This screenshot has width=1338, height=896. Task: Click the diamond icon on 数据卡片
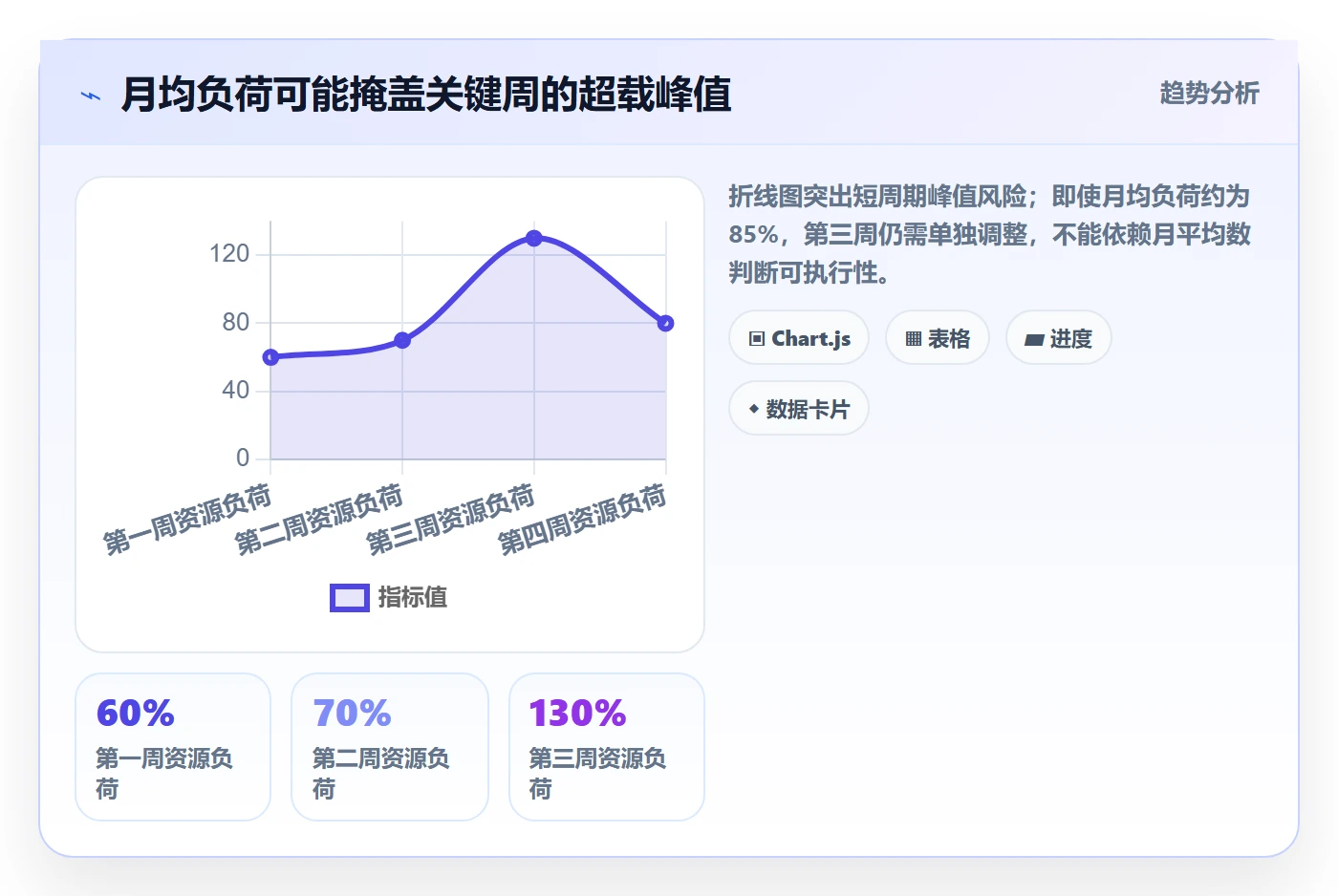(x=754, y=409)
